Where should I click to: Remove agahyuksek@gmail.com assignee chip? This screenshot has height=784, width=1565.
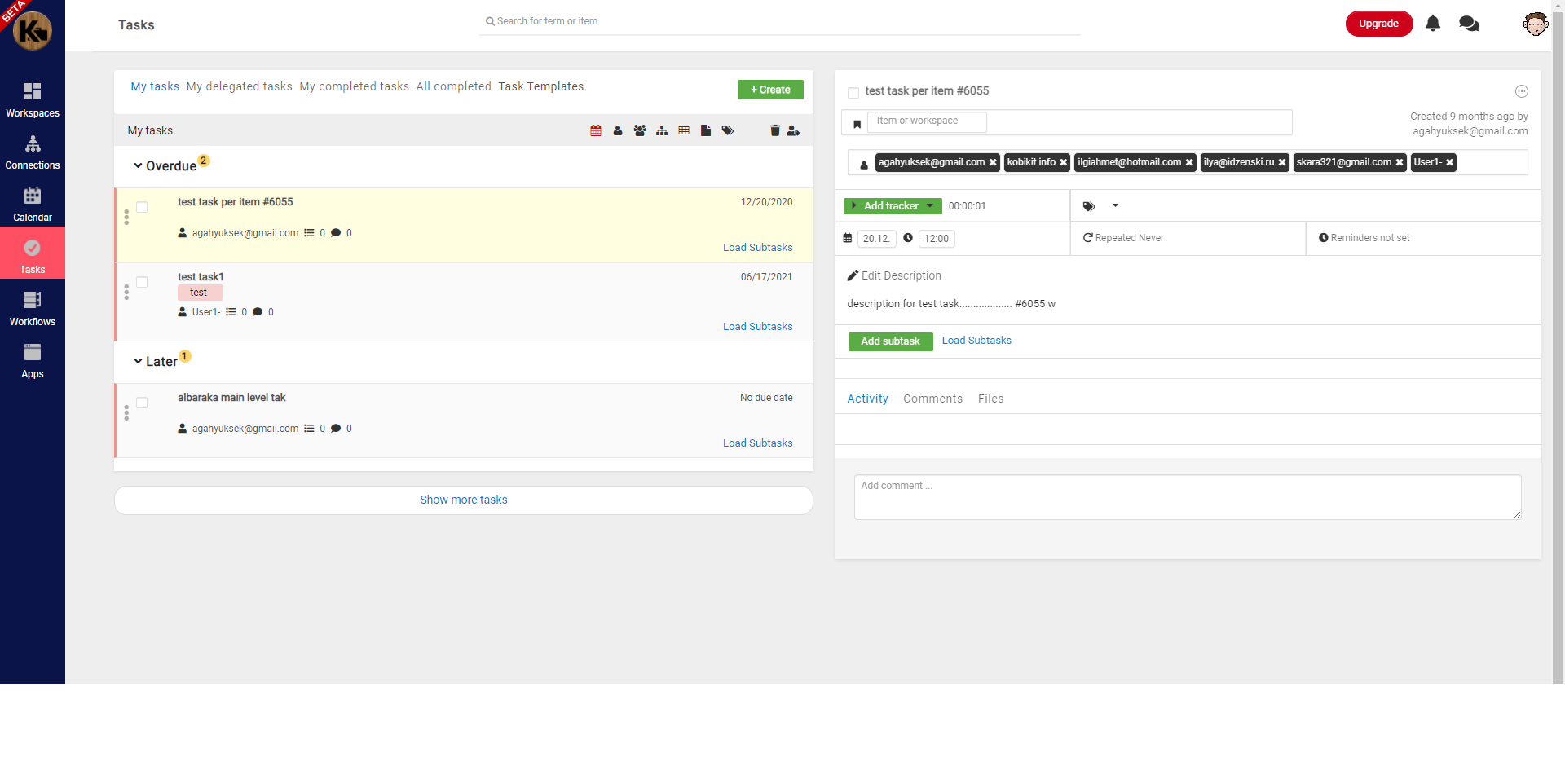pyautogui.click(x=993, y=162)
